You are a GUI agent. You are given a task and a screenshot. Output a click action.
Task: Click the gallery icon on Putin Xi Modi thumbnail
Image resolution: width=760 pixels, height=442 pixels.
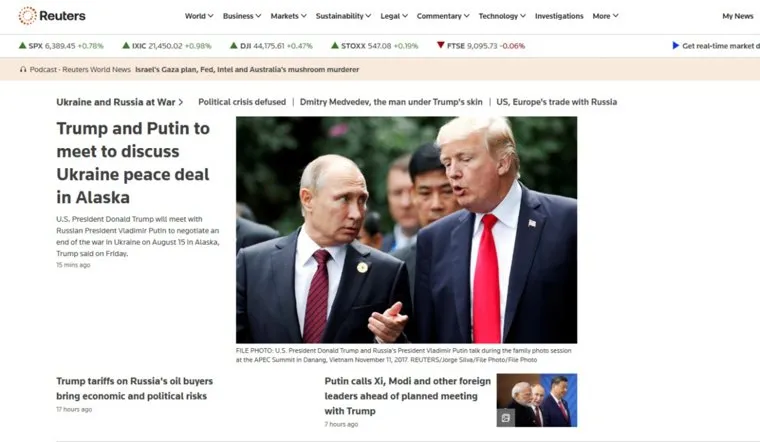[506, 418]
